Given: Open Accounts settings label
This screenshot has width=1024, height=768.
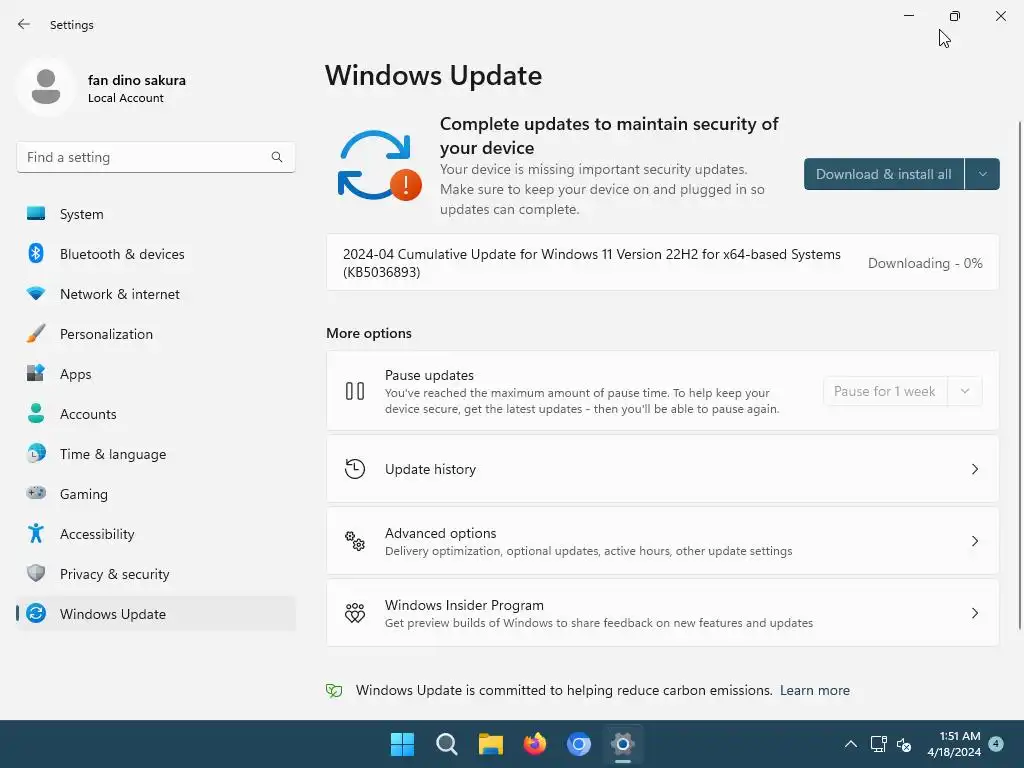Looking at the screenshot, I should coord(88,414).
